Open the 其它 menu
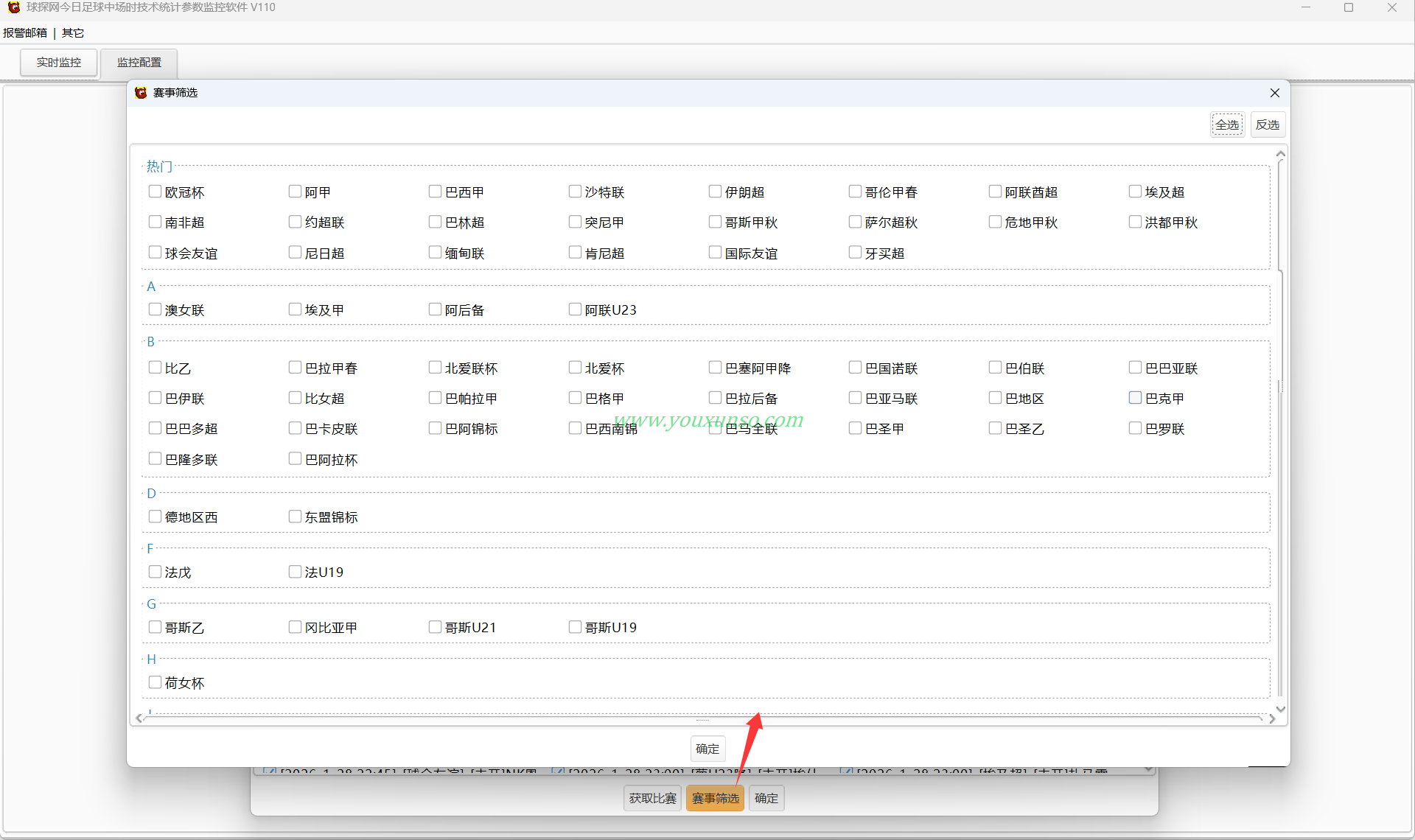The image size is (1415, 840). tap(73, 33)
